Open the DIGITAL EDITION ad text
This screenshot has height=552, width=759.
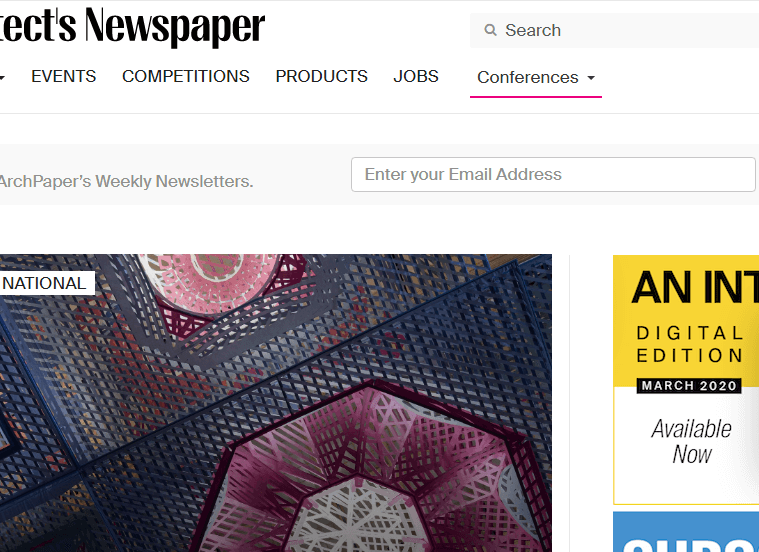point(689,344)
